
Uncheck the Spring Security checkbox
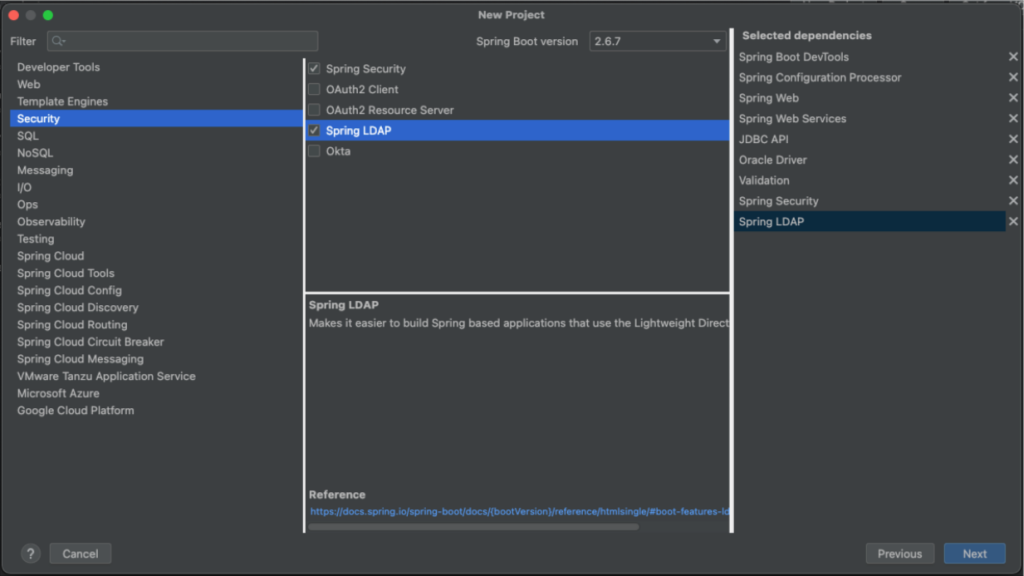point(314,69)
